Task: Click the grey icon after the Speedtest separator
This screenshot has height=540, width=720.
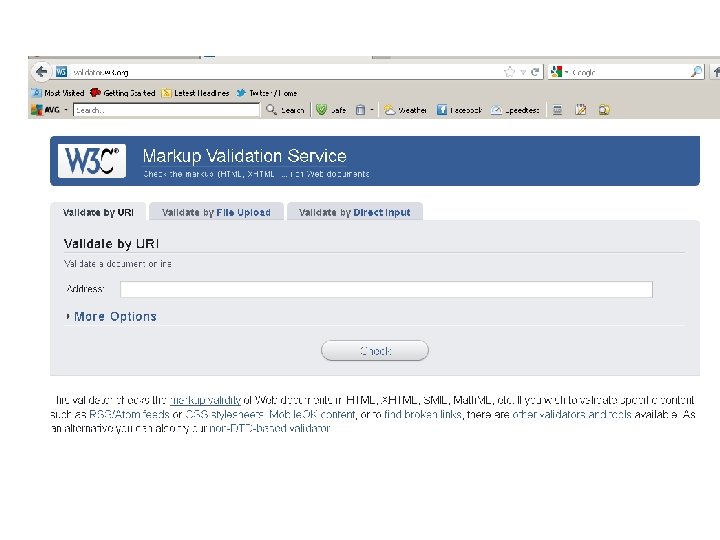Action: coord(557,110)
